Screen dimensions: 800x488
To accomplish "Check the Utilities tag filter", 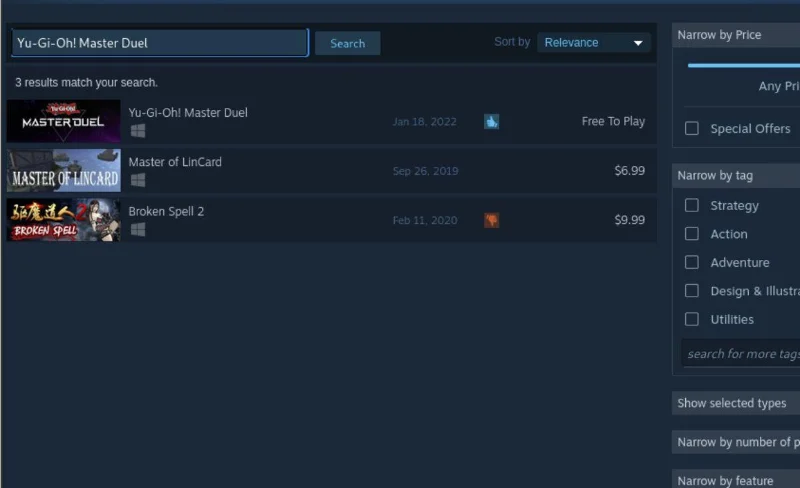I will pyautogui.click(x=692, y=320).
